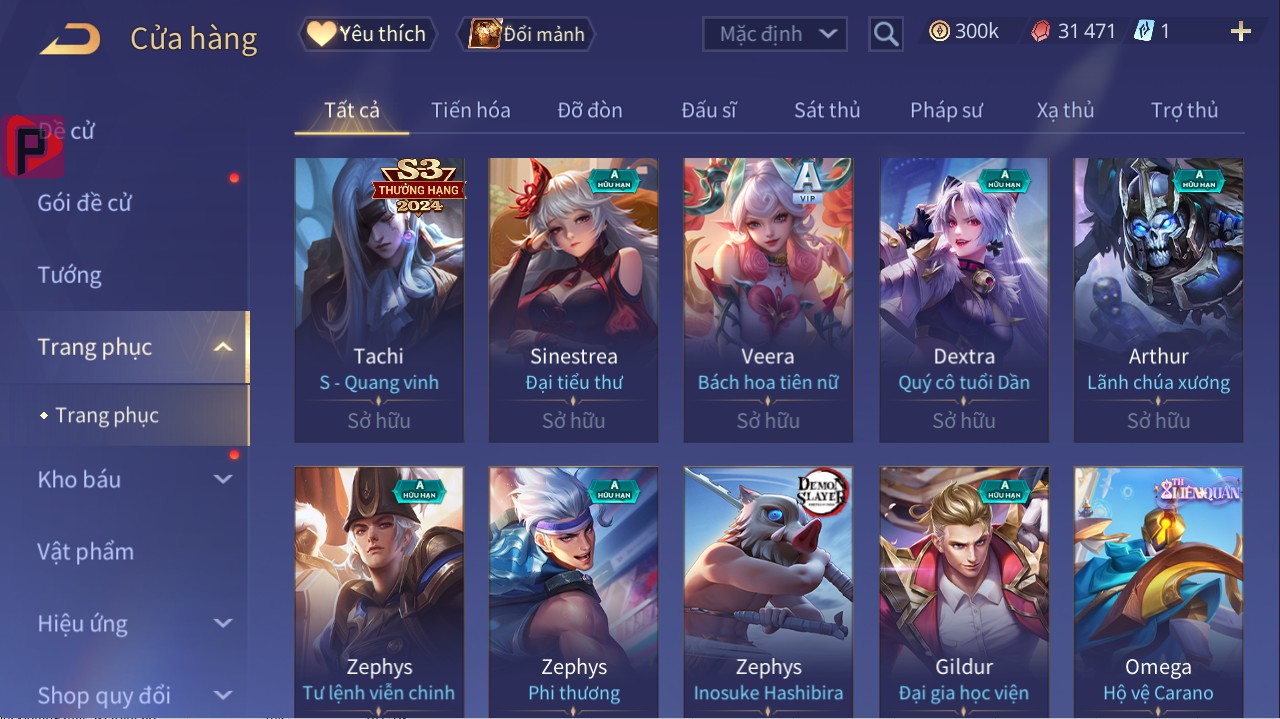This screenshot has height=719, width=1280.
Task: Click the back arrow icon beside Cửa hàng
Action: [x=70, y=40]
